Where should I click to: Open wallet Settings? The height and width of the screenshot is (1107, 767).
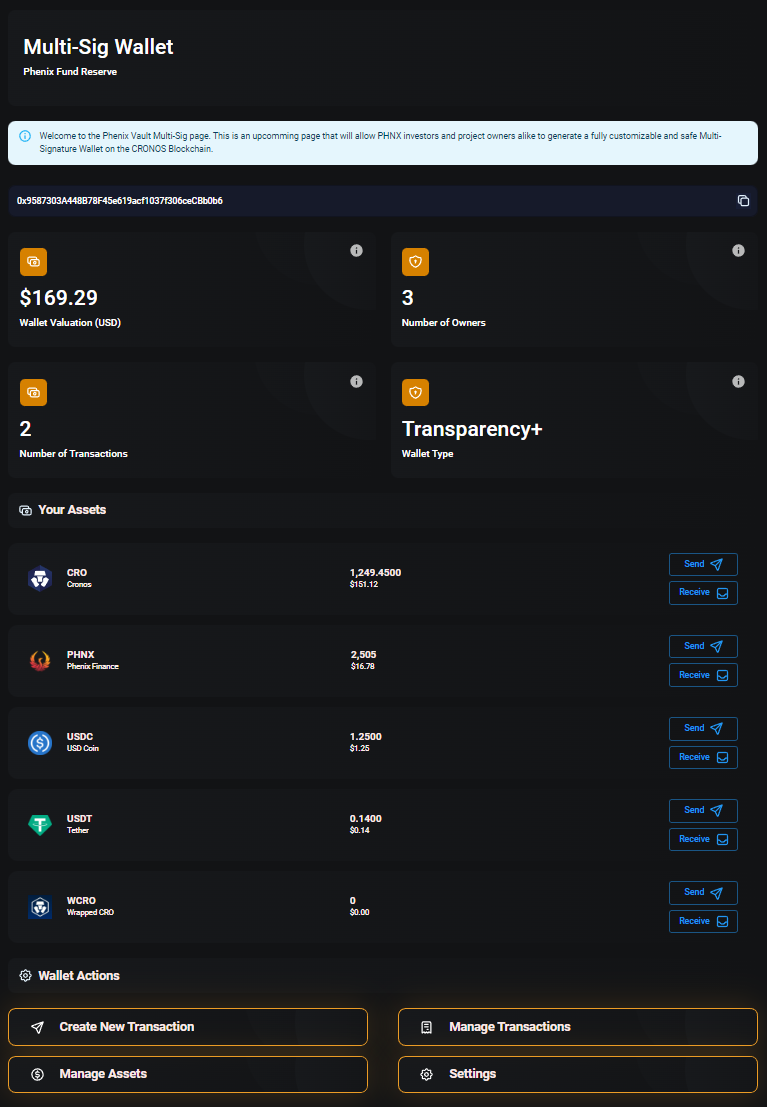[578, 1074]
